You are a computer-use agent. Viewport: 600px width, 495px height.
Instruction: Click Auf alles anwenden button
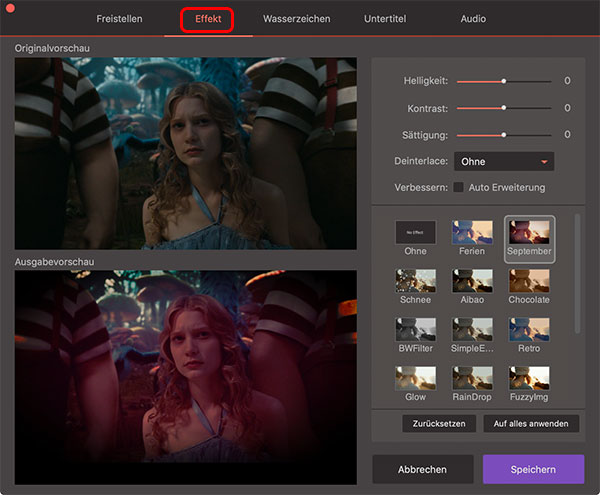[x=531, y=423]
